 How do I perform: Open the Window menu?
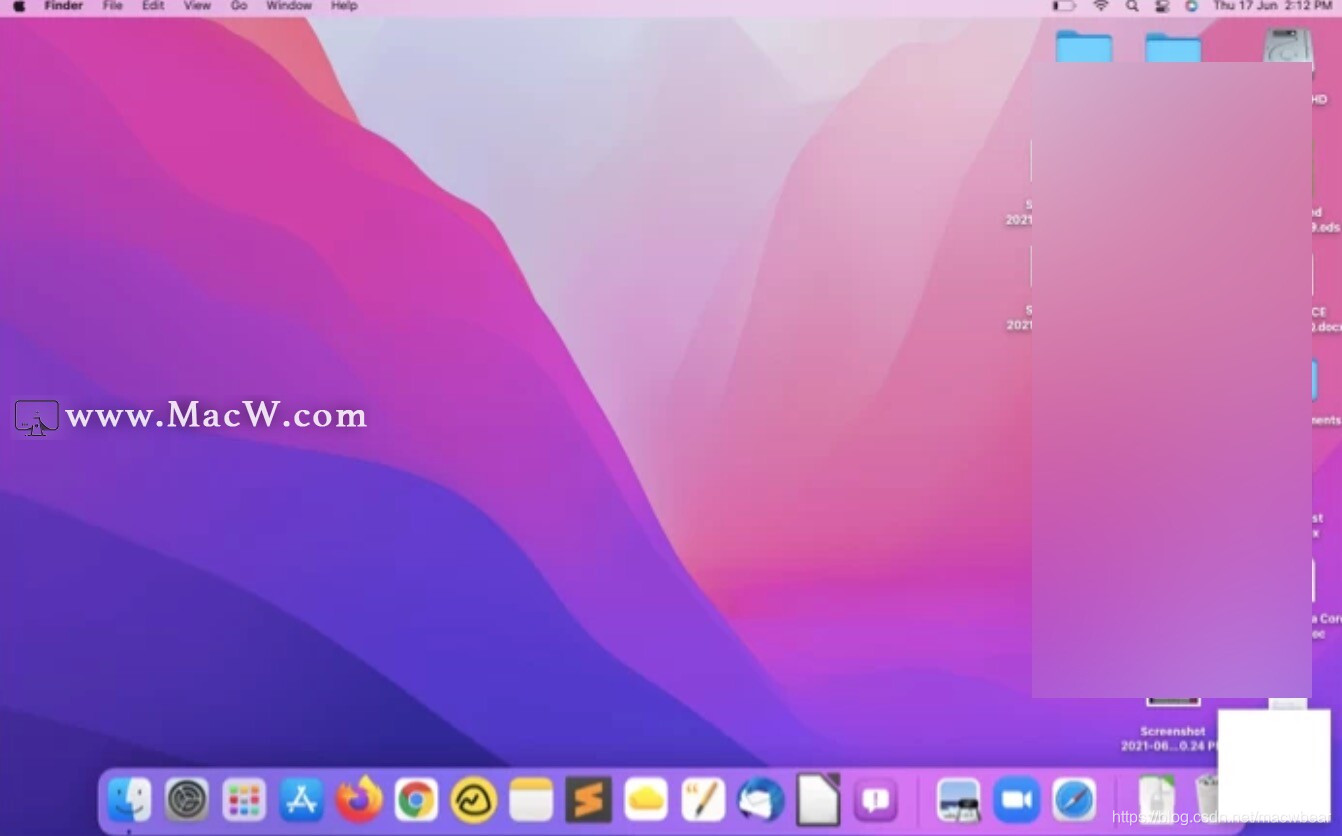coord(289,6)
